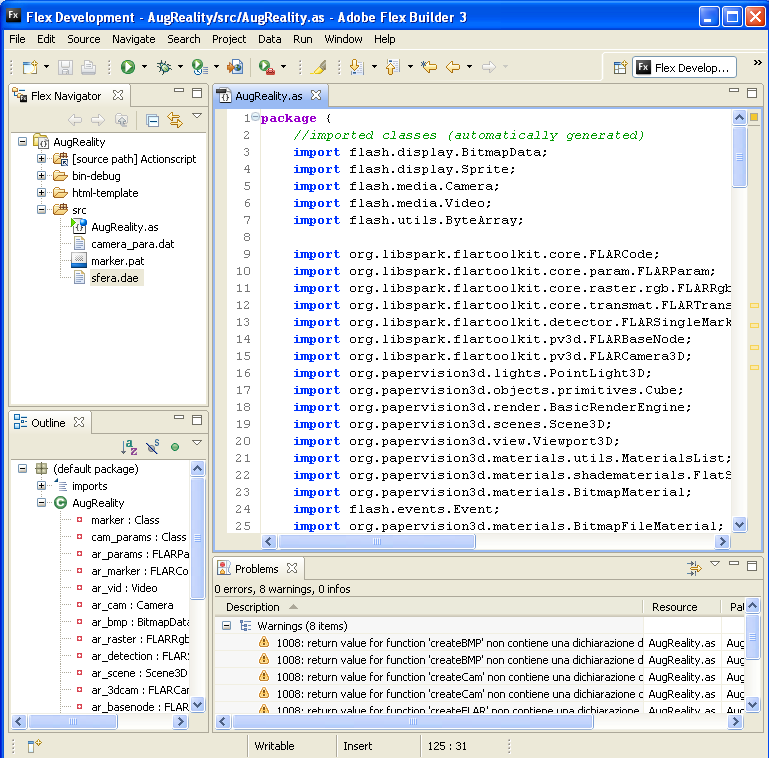Click the Problems filter configuration icon
This screenshot has width=769, height=758.
(694, 568)
